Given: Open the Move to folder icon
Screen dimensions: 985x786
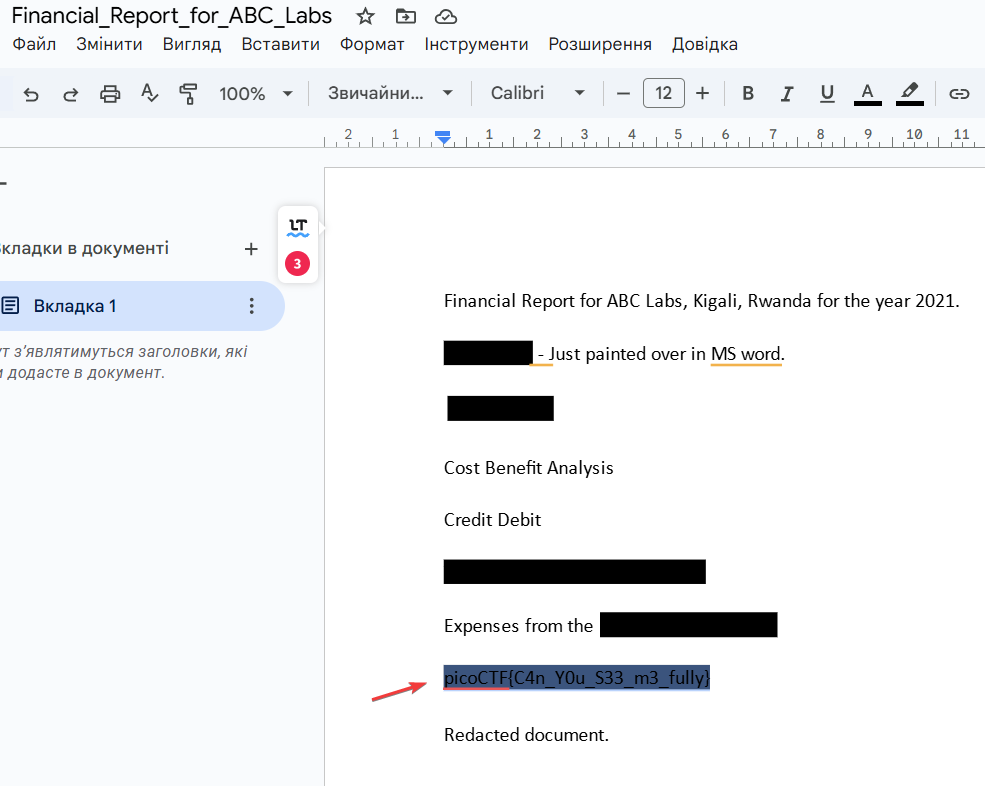Looking at the screenshot, I should tap(405, 16).
